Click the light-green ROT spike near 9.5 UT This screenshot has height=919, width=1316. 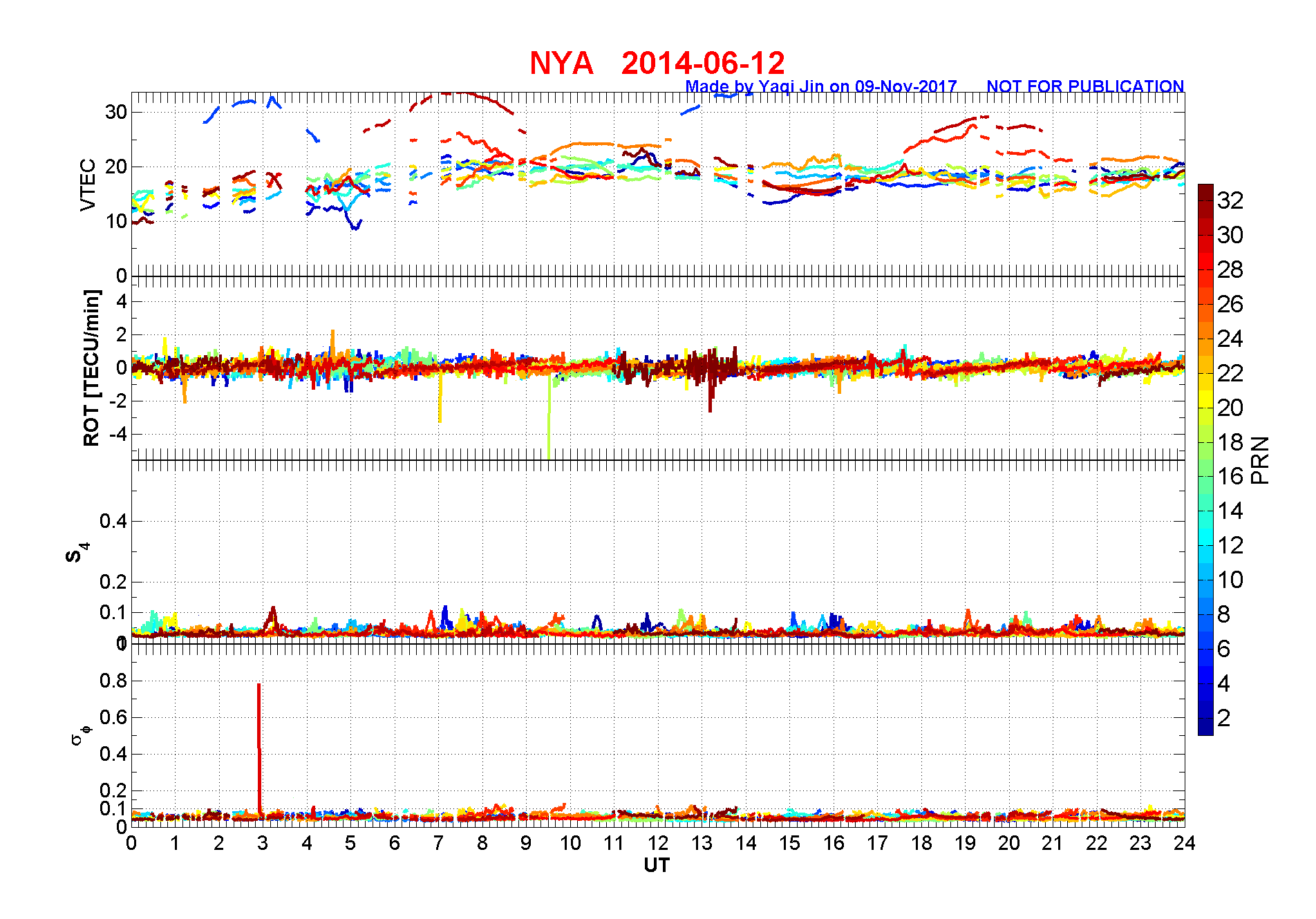549,416
